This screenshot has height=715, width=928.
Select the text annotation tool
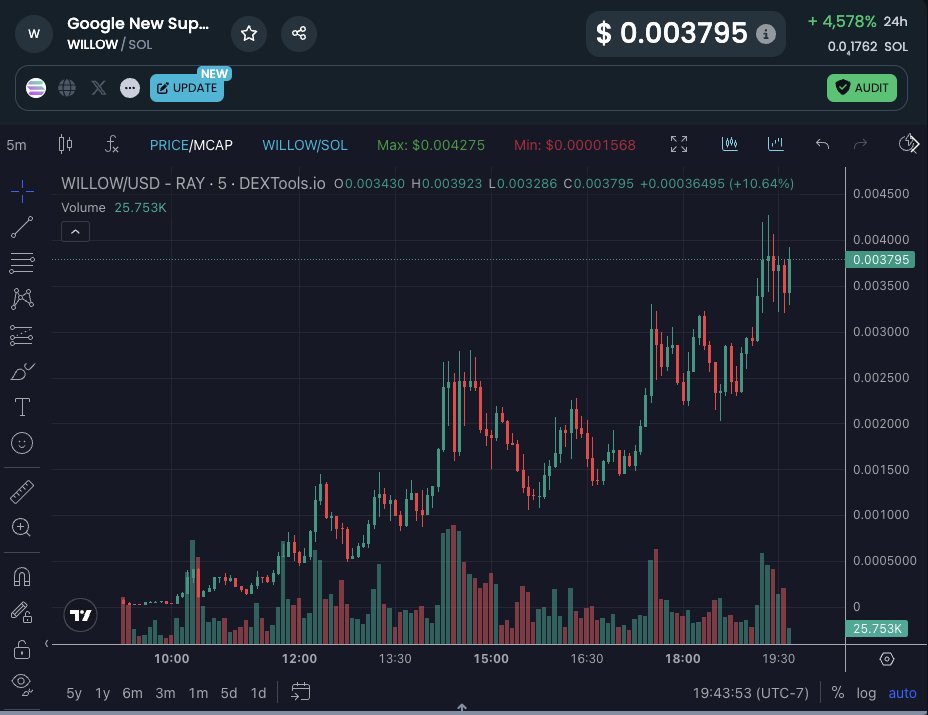coord(21,407)
